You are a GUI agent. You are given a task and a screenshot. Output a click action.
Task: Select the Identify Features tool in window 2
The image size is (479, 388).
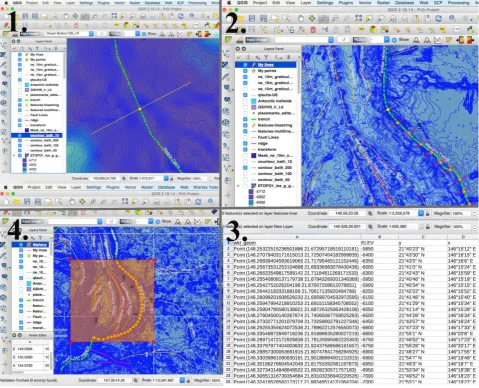452,18
